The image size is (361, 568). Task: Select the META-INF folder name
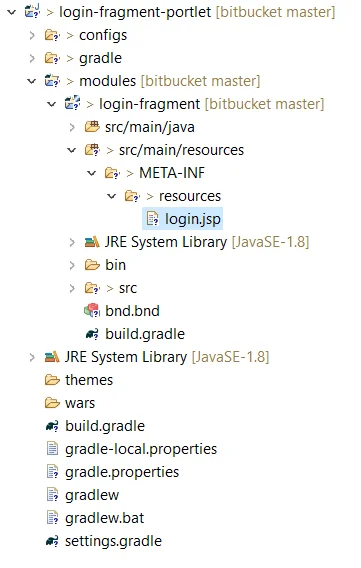172,173
